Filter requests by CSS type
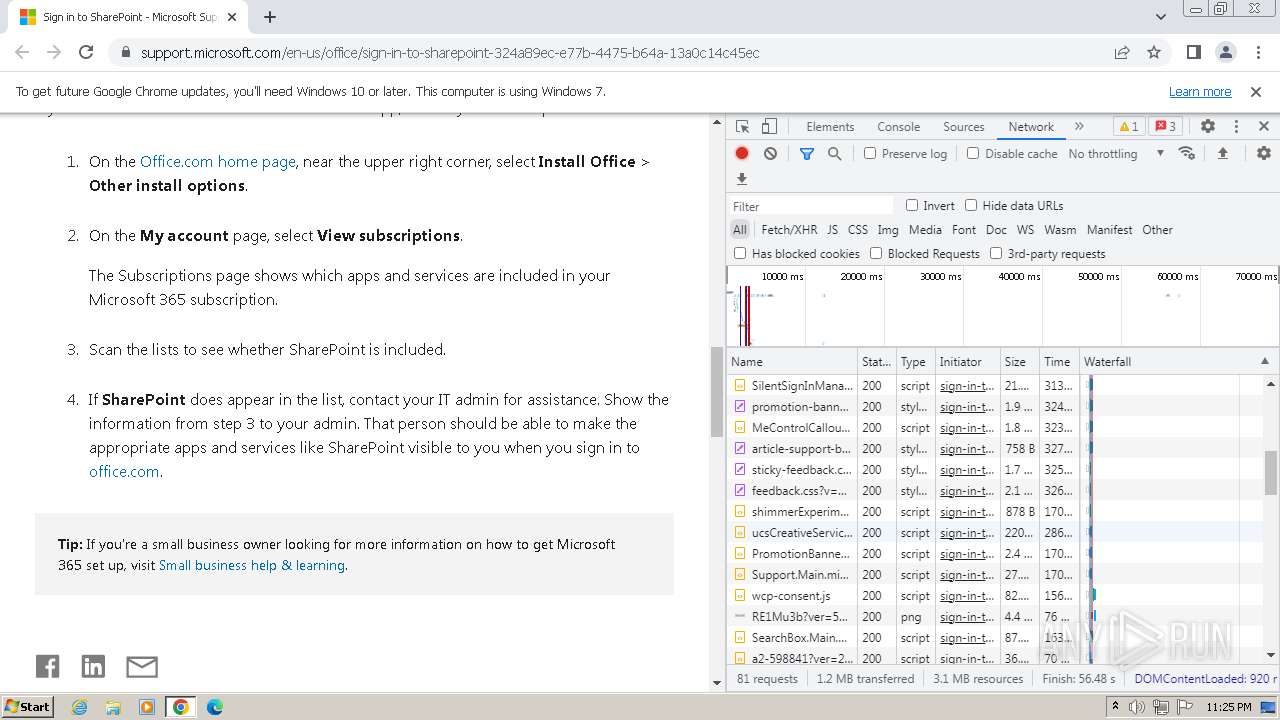 [x=858, y=229]
